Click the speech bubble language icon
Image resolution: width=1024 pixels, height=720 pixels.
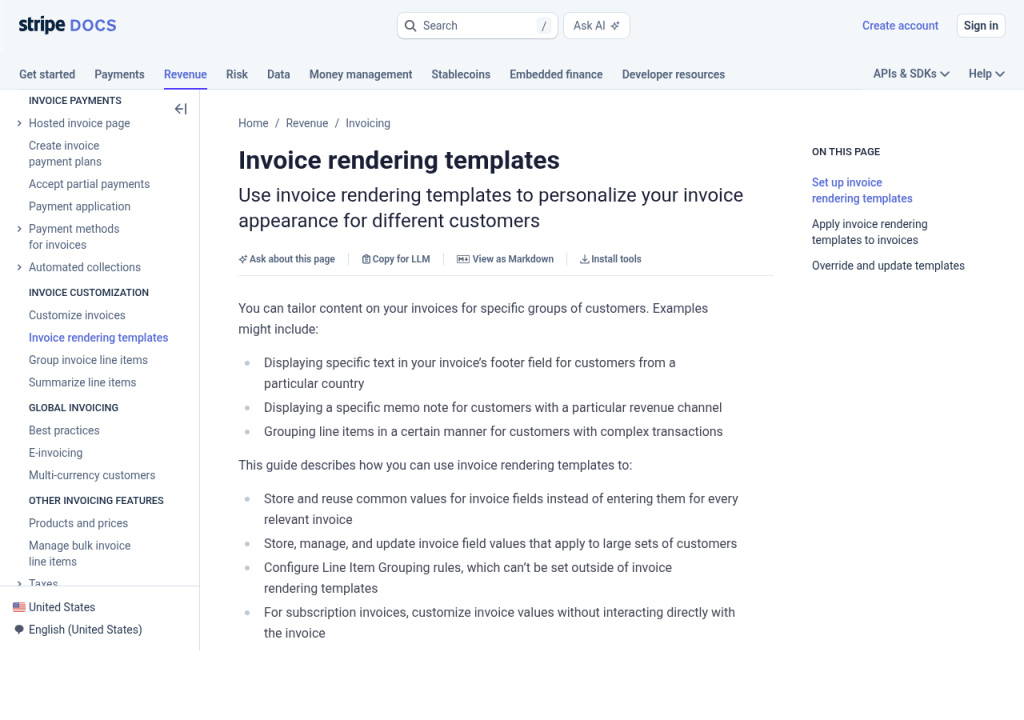click(x=20, y=630)
